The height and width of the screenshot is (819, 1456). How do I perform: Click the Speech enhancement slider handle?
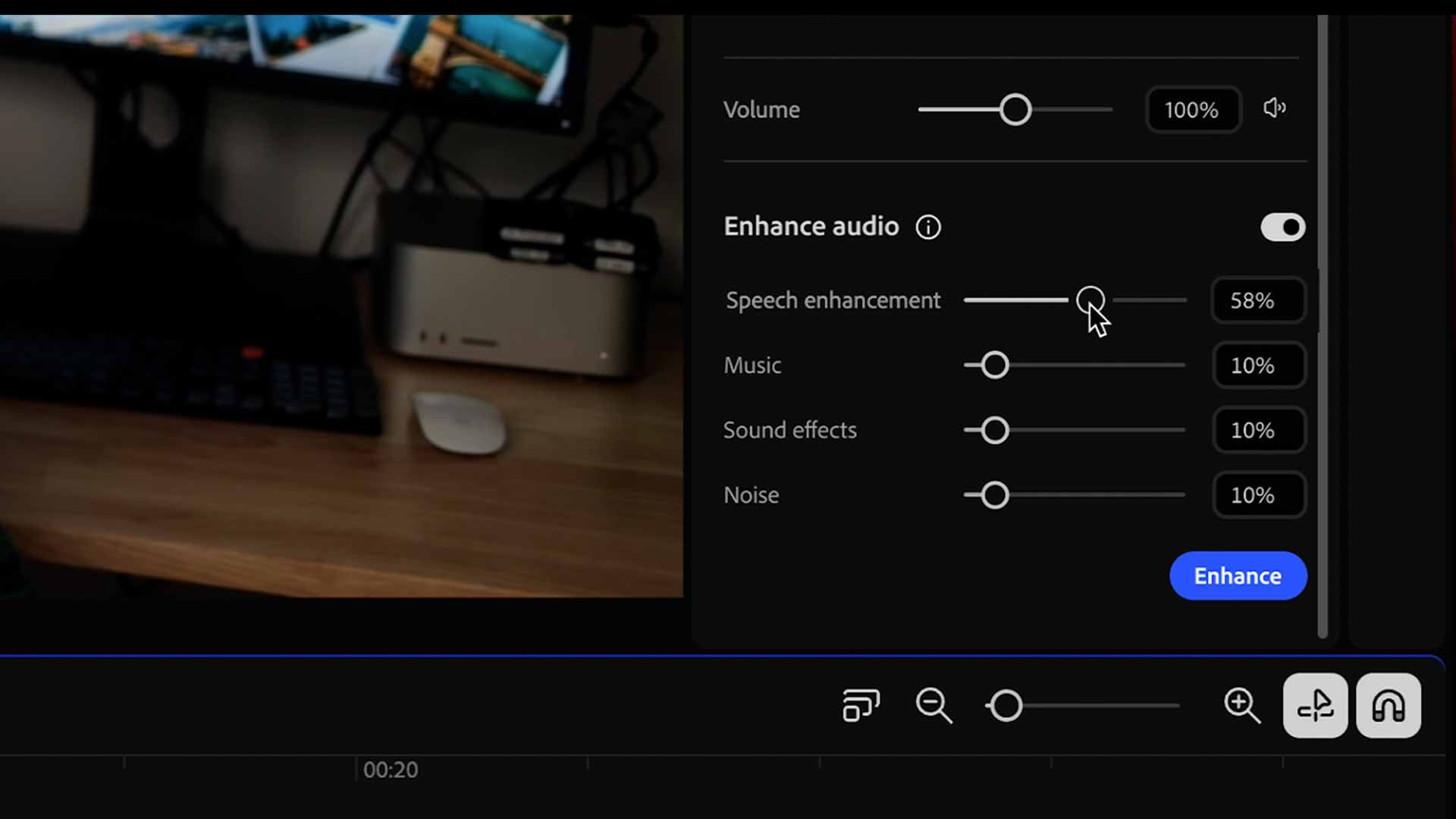1090,300
